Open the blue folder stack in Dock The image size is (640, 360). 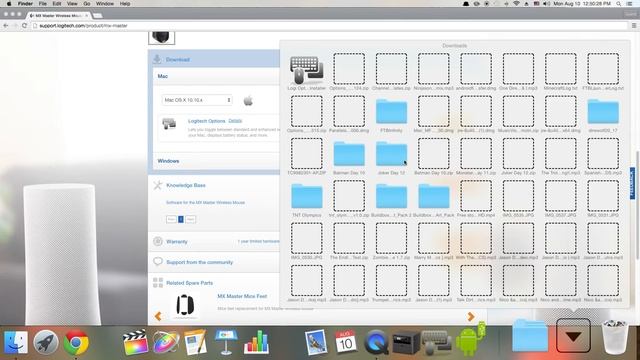(x=530, y=336)
